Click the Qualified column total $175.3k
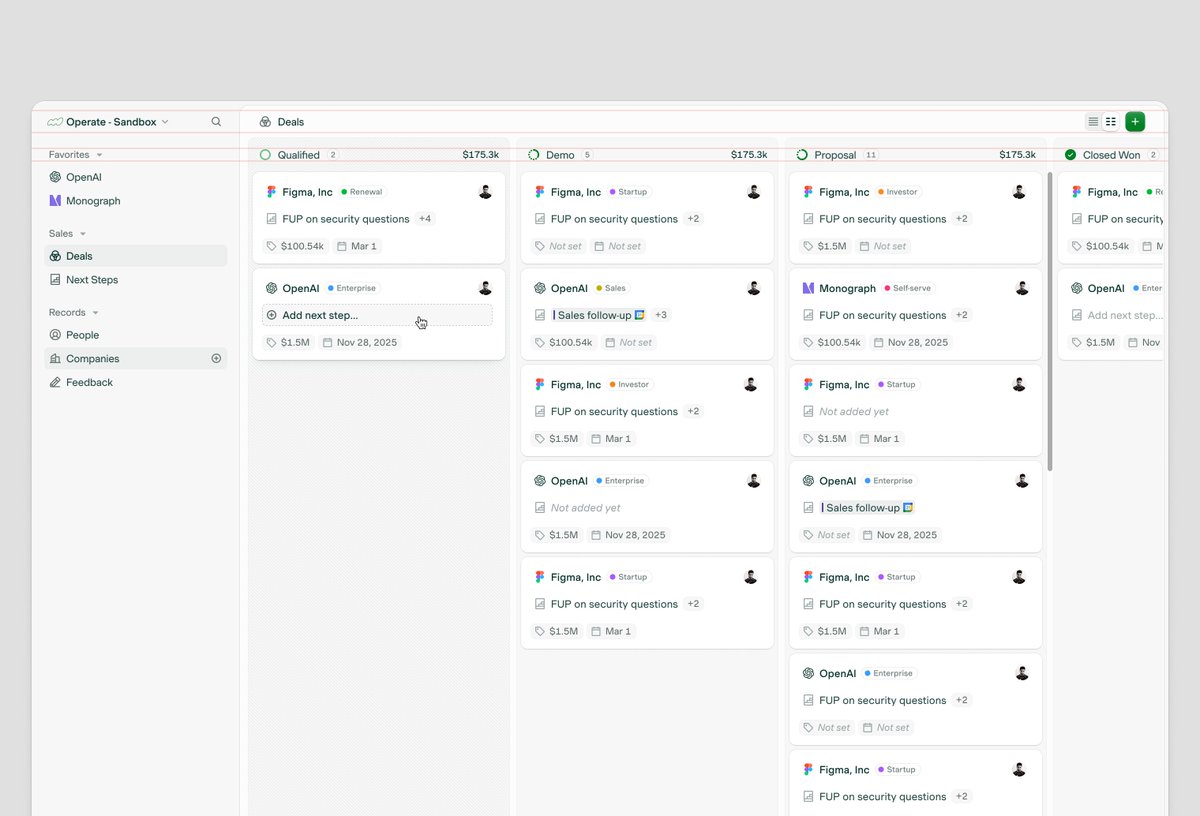Viewport: 1200px width, 816px height. click(480, 155)
